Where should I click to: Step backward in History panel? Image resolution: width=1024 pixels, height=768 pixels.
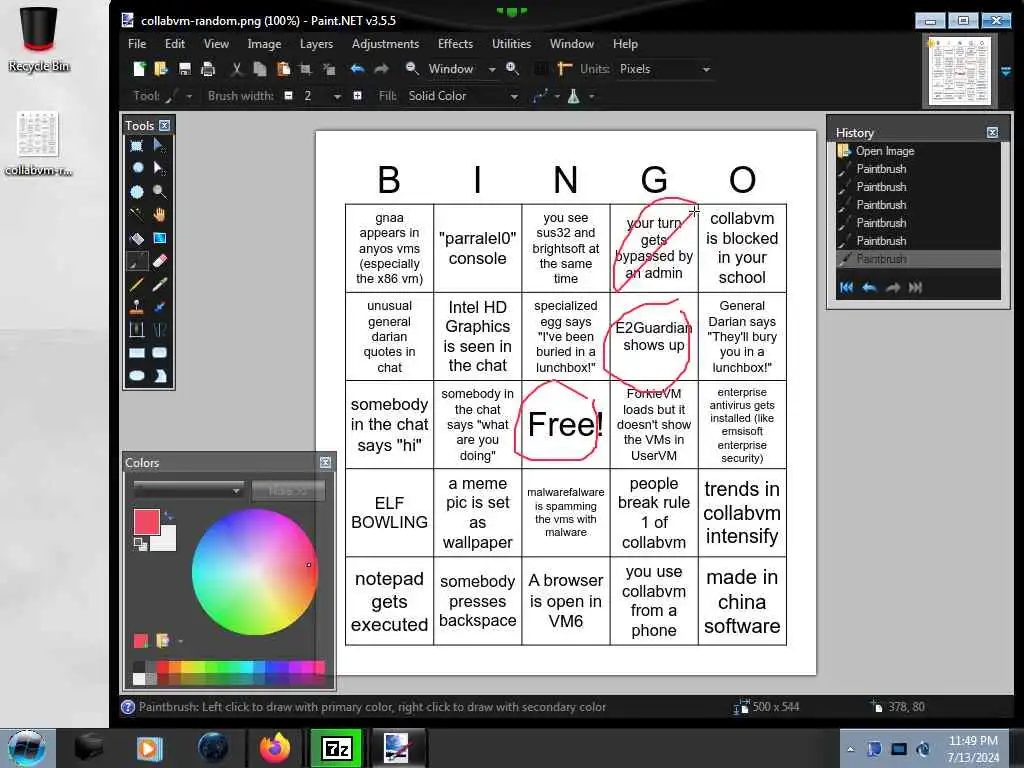869,287
